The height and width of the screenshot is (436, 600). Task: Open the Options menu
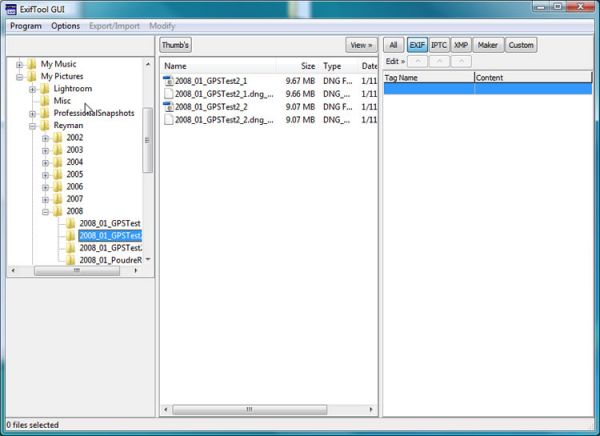[65, 26]
